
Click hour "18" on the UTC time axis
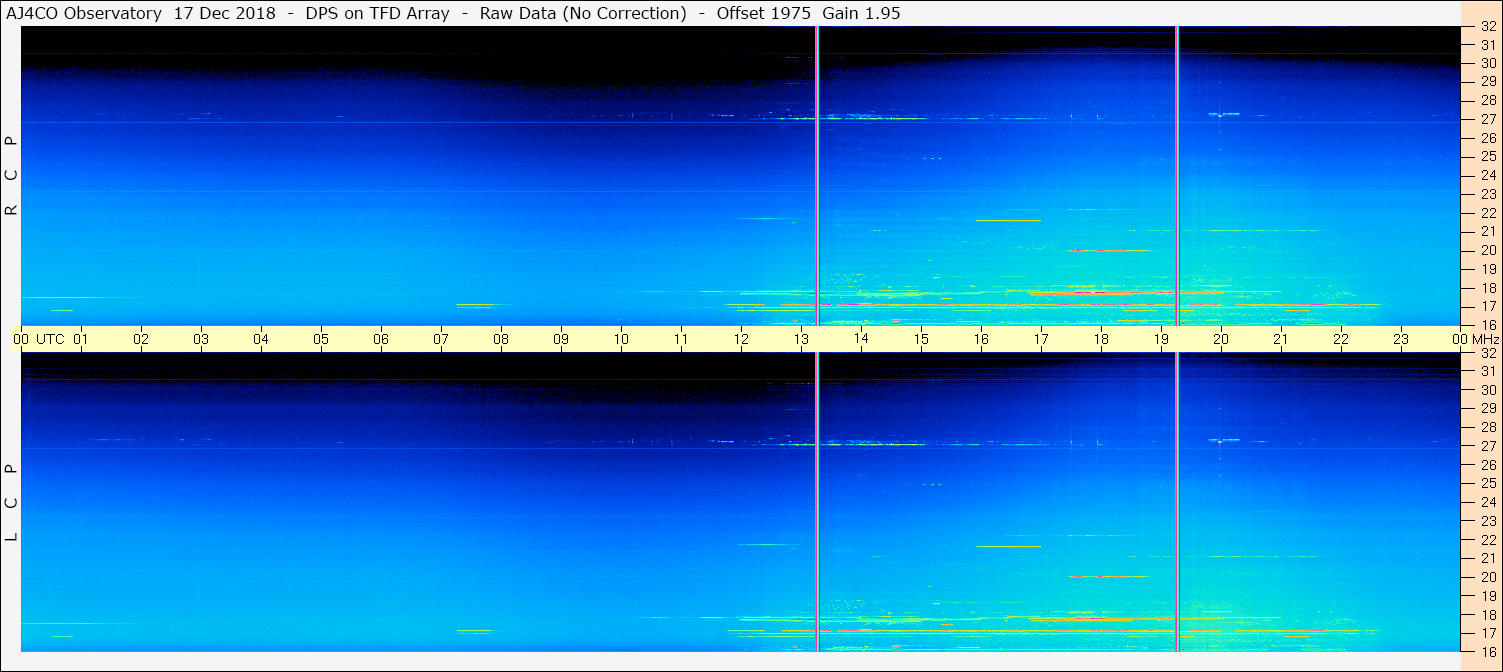coord(1101,339)
